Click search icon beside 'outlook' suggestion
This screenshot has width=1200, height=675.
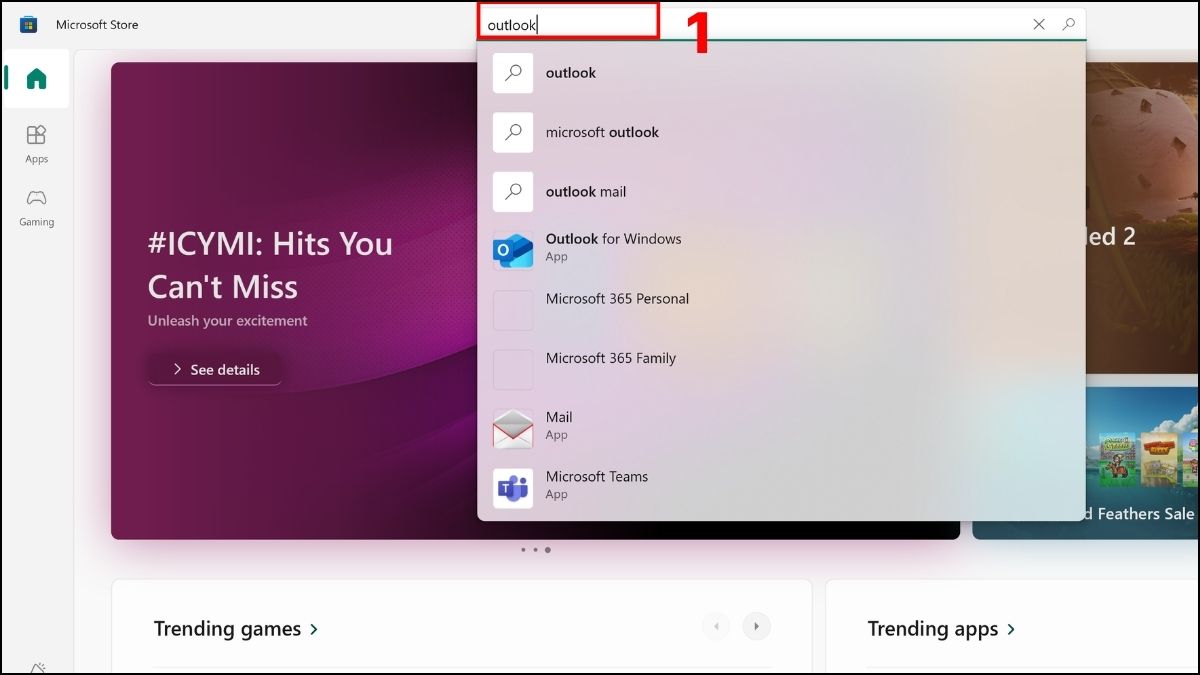pos(513,73)
